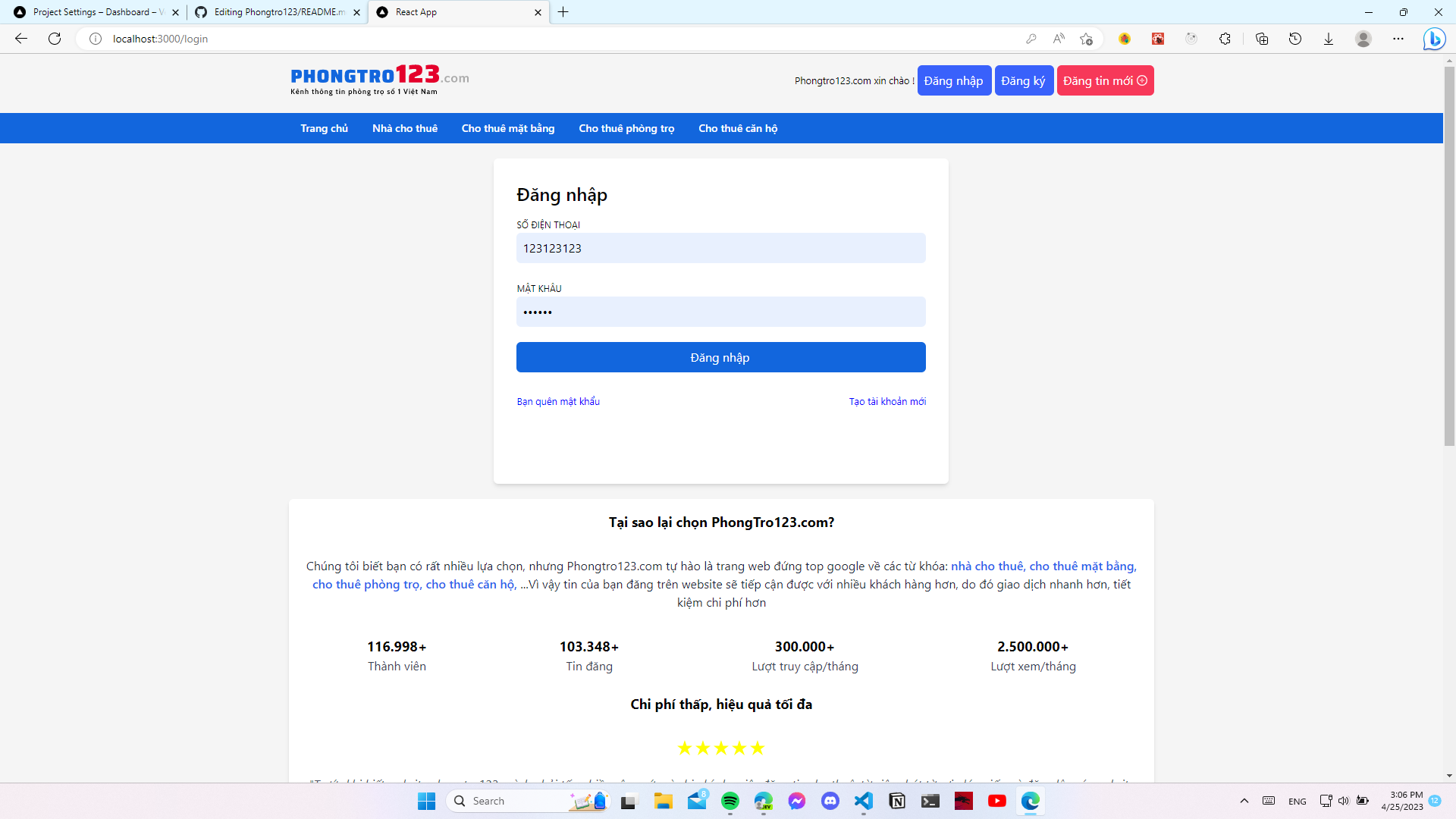Click Bạn quên mật khẩu link
1456x819 pixels.
[x=558, y=401]
